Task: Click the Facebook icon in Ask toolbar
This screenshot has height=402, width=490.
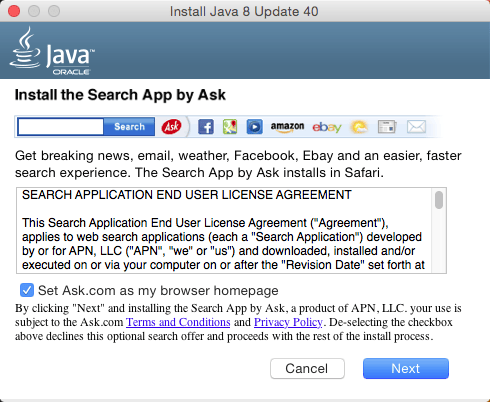Action: click(x=206, y=127)
